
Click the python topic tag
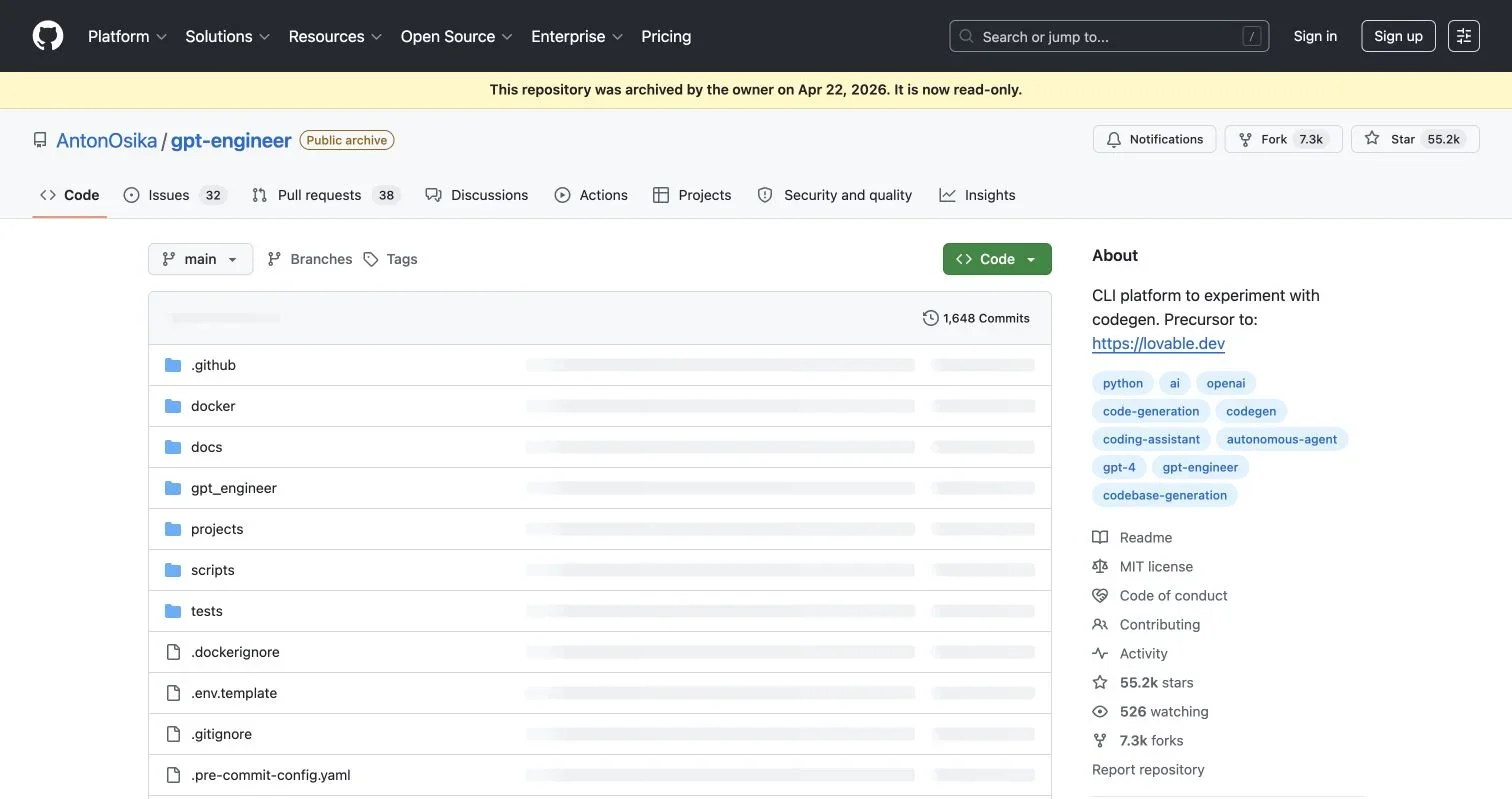(1123, 383)
